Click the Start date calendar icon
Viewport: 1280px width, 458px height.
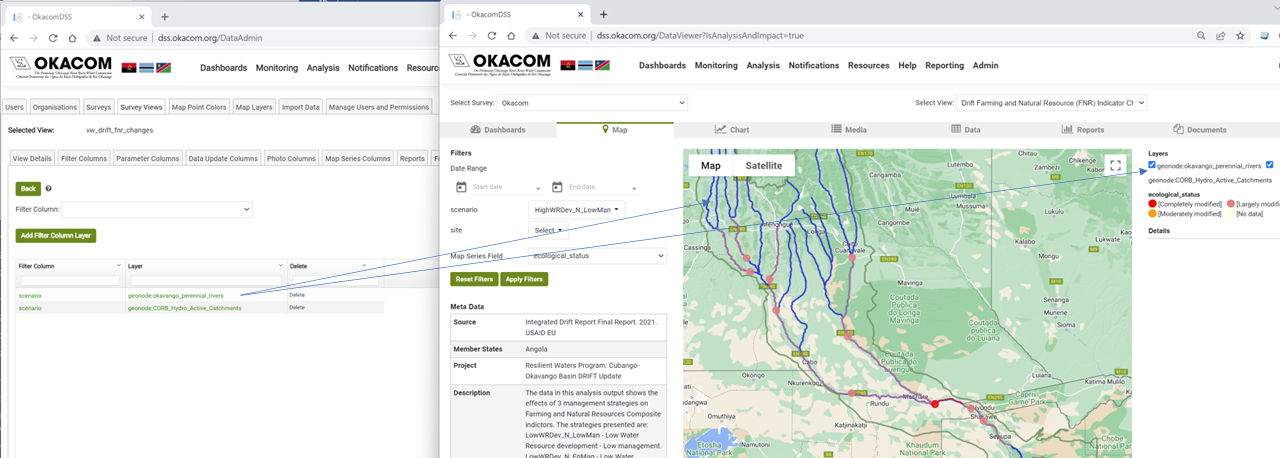(461, 187)
